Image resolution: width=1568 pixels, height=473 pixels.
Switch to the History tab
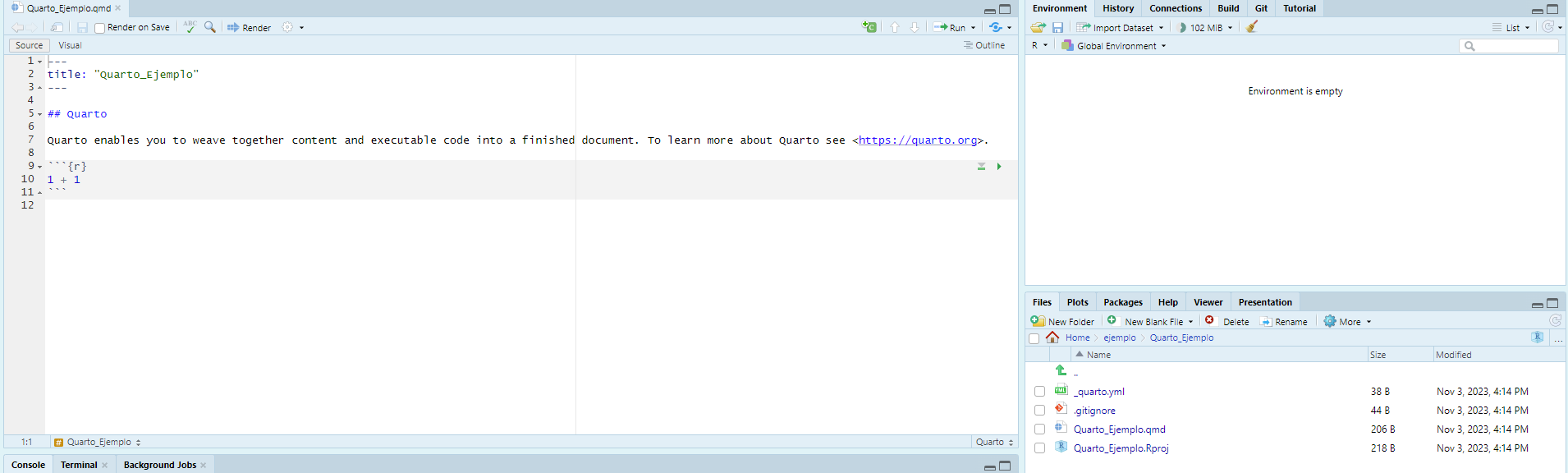click(x=1117, y=8)
